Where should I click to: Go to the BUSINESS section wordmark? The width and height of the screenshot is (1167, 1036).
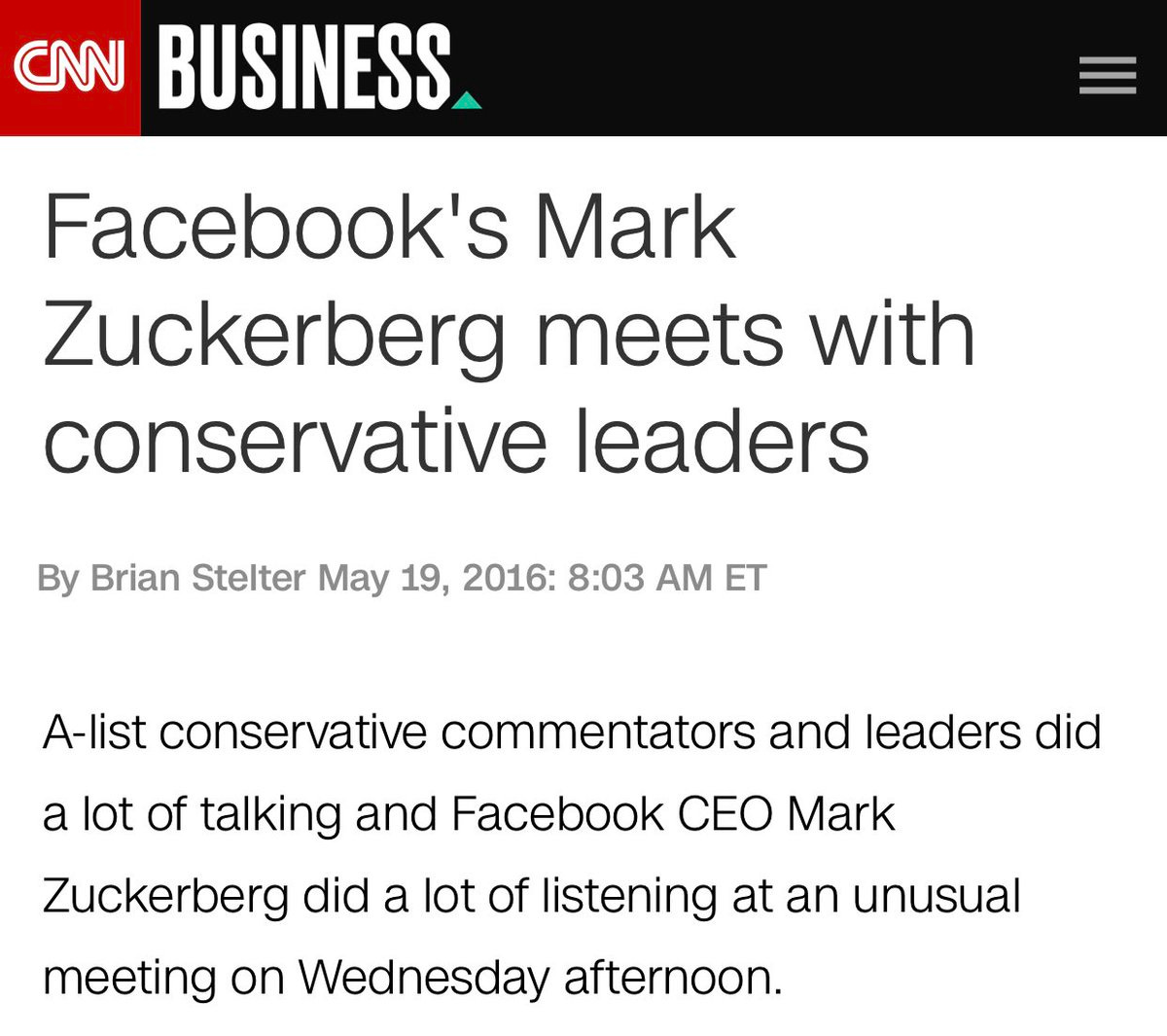click(303, 66)
